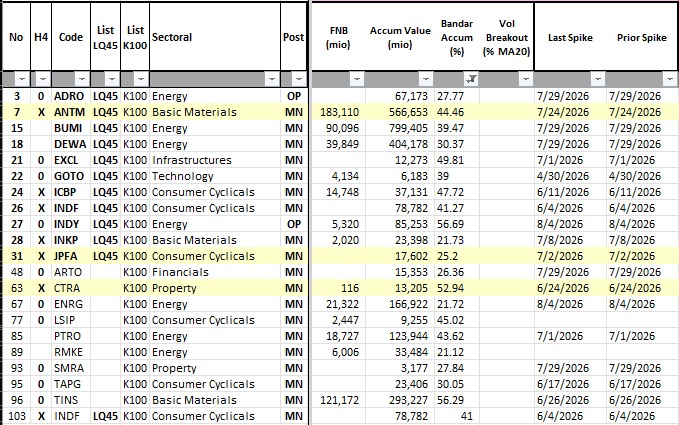Select ICBP last spike date 6/11/2026
Image resolution: width=679 pixels, height=425 pixels.
click(x=570, y=192)
